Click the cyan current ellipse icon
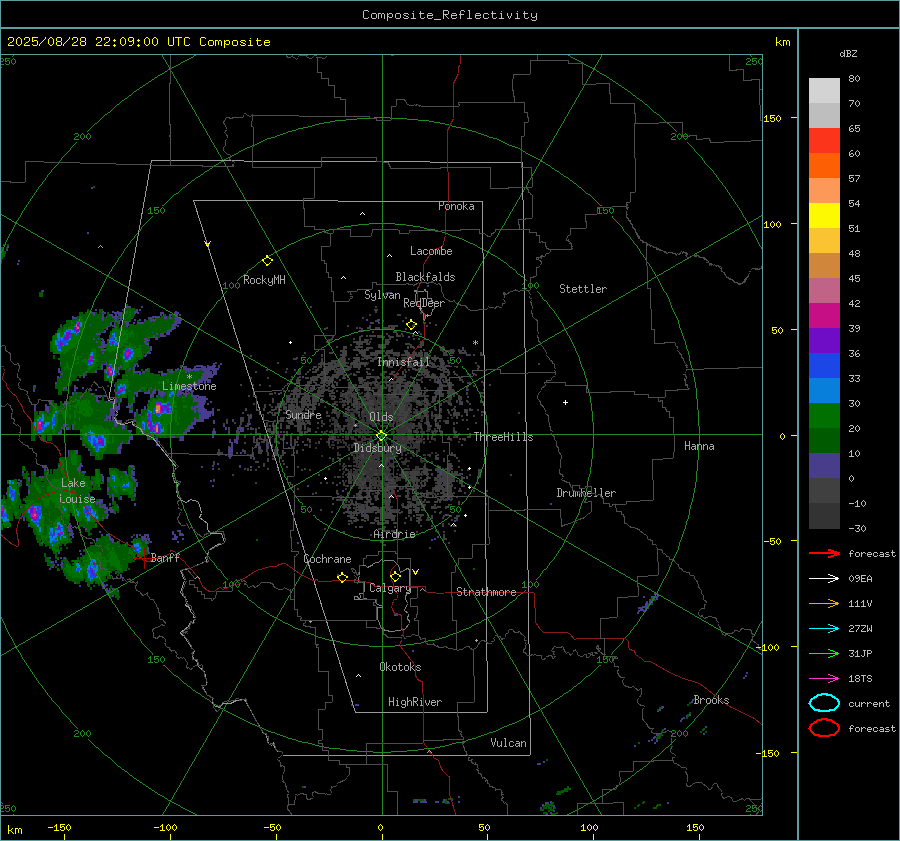The height and width of the screenshot is (841, 900). (x=824, y=703)
